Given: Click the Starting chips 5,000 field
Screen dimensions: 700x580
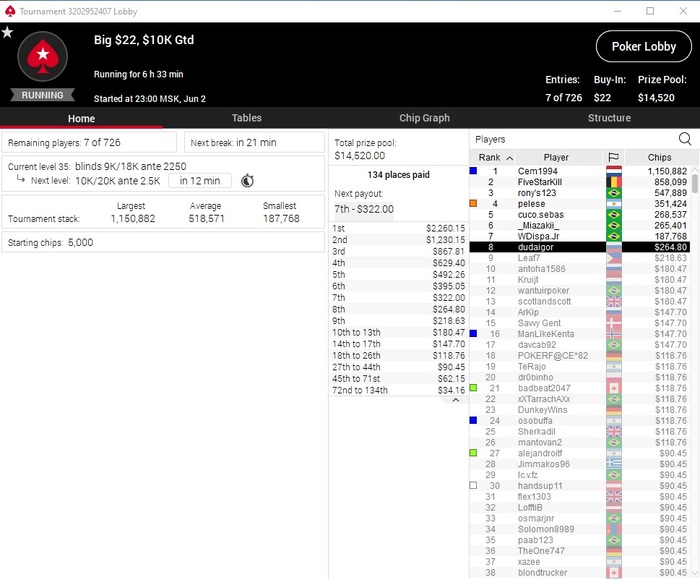Looking at the screenshot, I should [163, 242].
